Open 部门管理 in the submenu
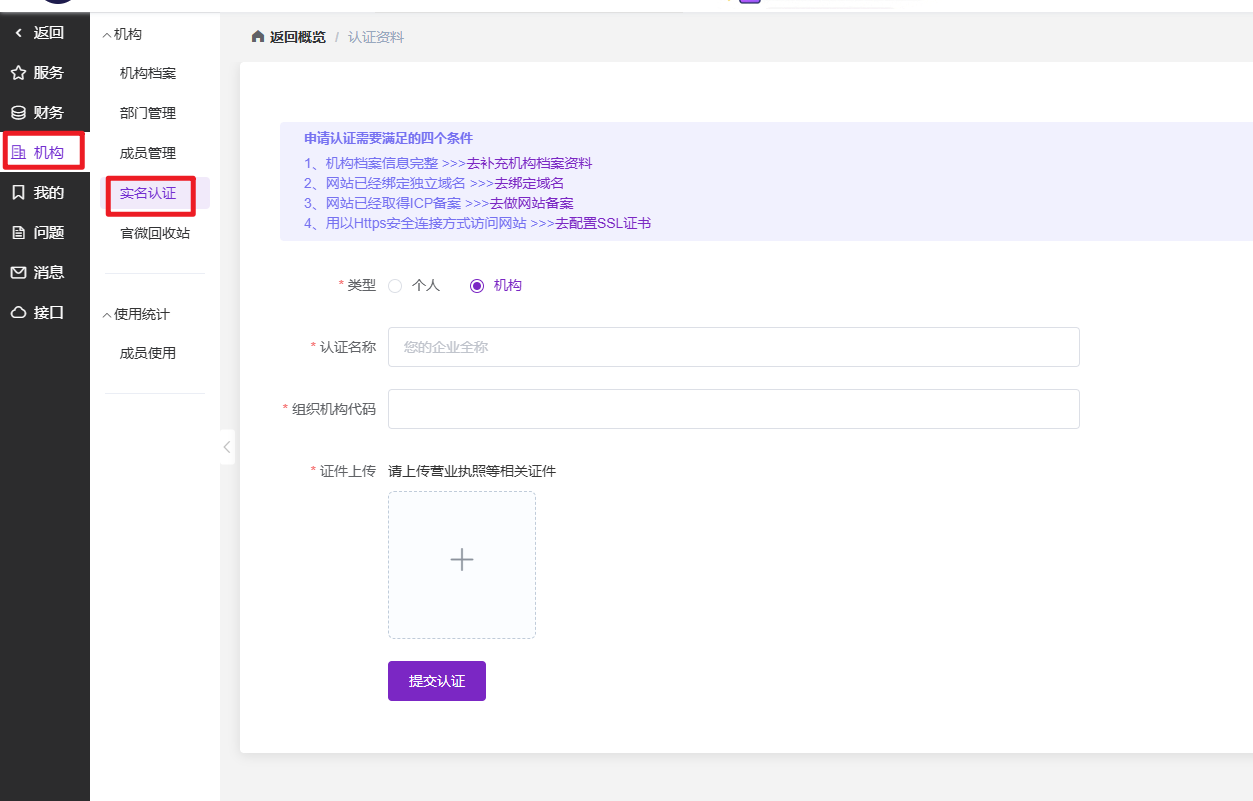The image size is (1253, 801). tap(148, 113)
